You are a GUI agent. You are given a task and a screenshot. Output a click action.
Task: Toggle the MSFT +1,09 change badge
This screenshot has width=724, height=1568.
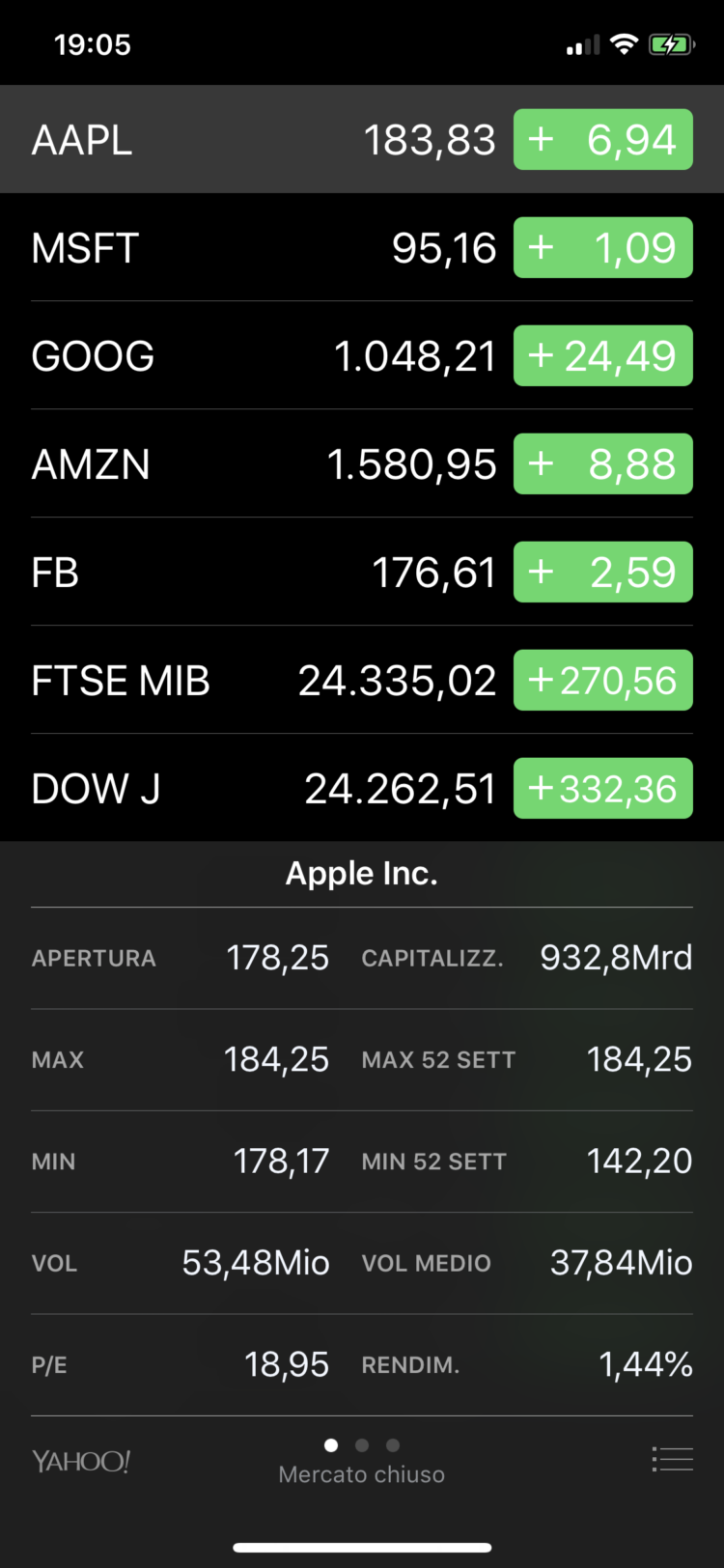click(602, 248)
